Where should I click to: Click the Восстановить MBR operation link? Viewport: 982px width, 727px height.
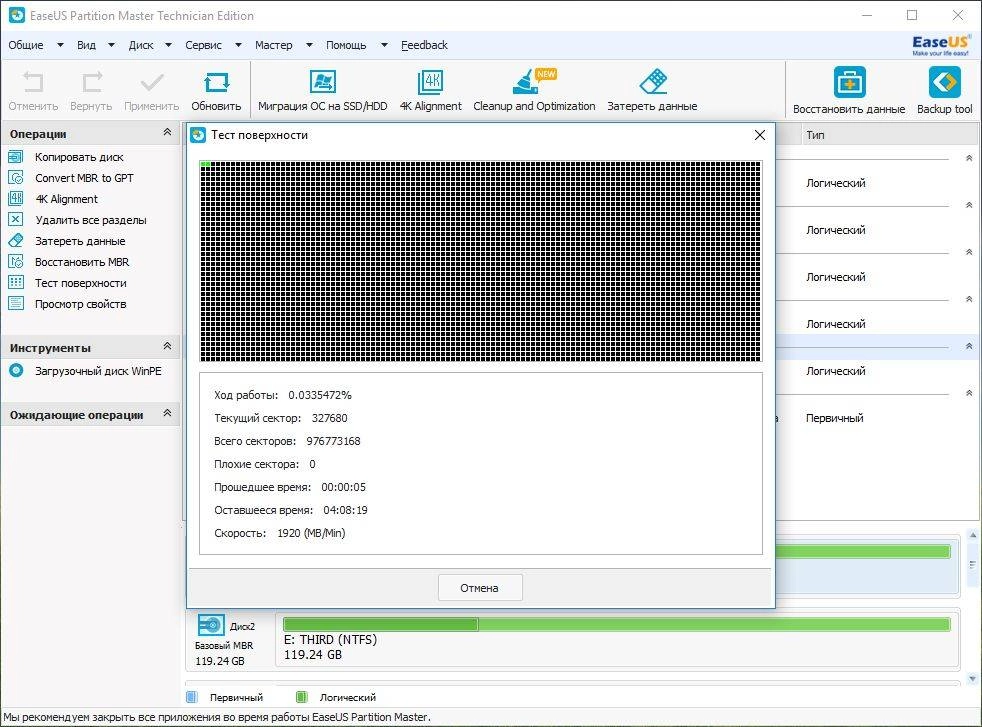point(82,262)
